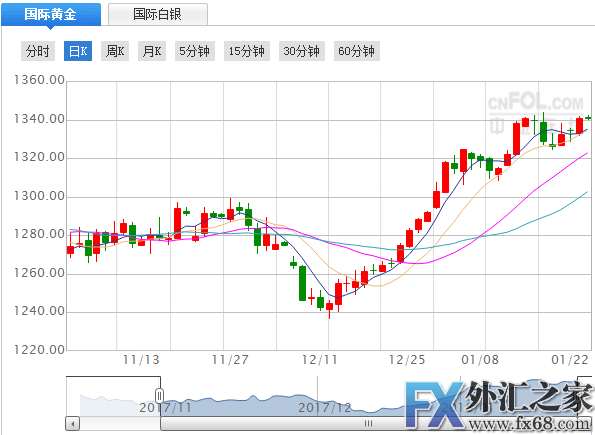The height and width of the screenshot is (435, 595).
Task: Click the 11/27 date axis label
Action: tap(230, 360)
